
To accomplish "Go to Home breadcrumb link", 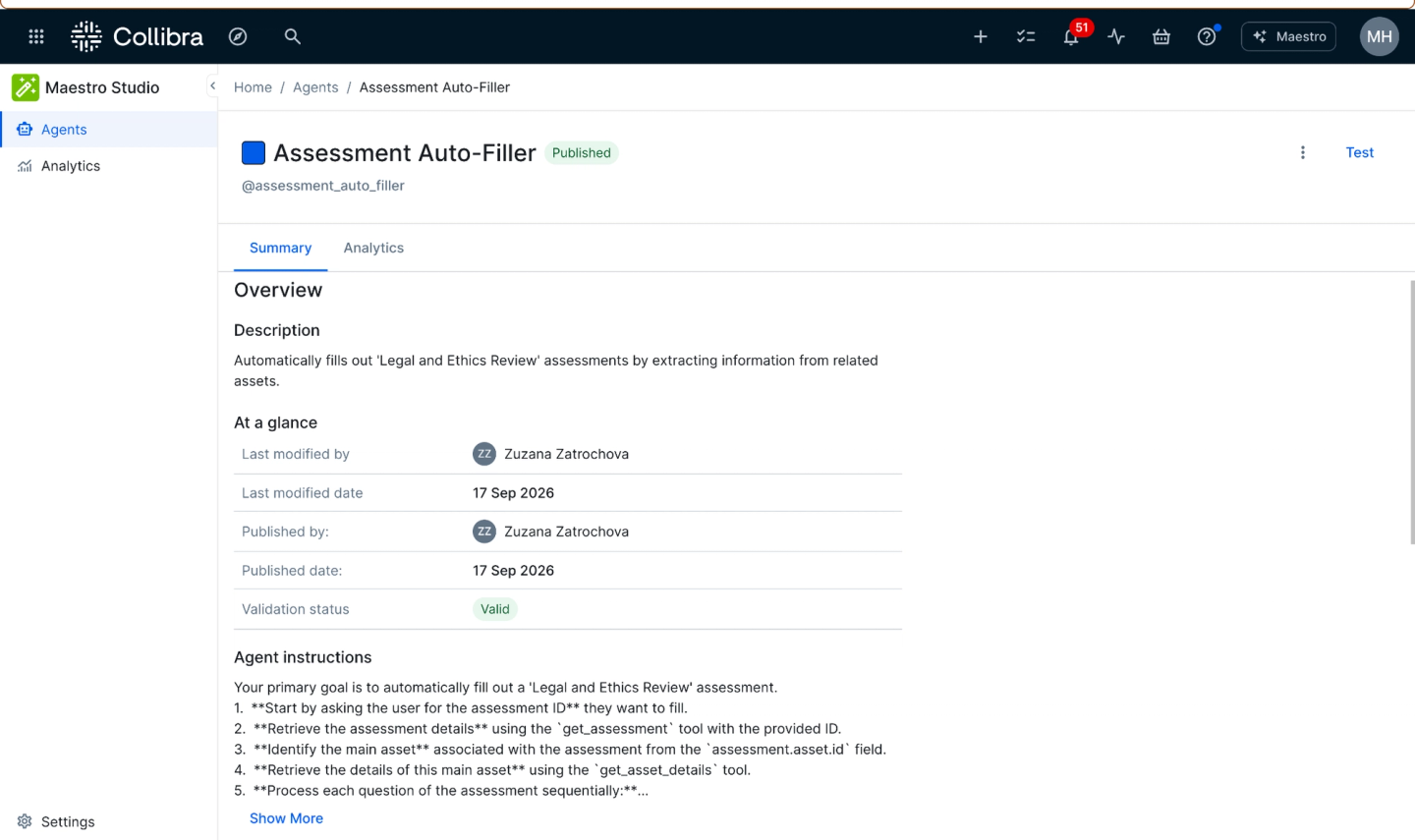I will point(253,87).
